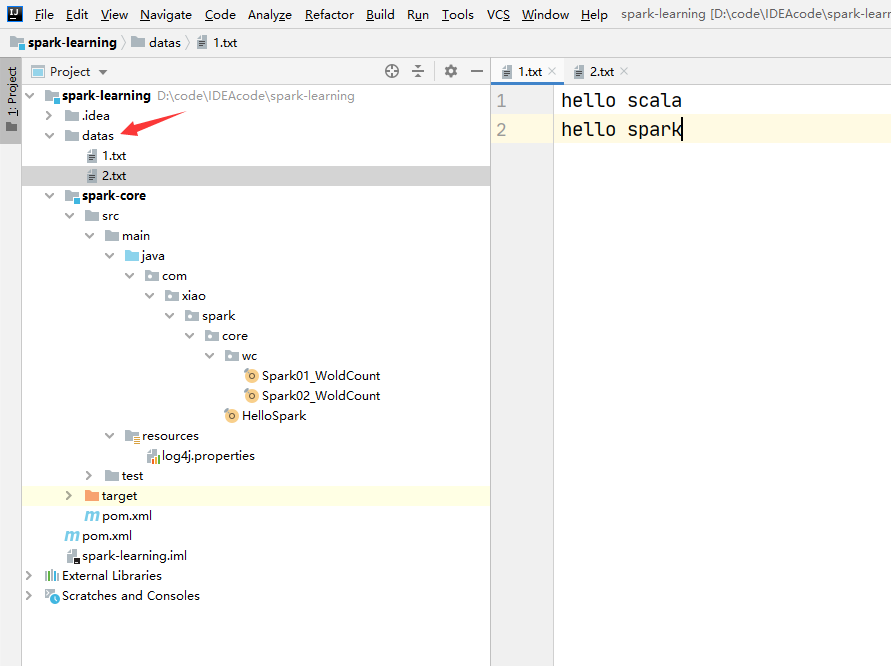Open the VCS menu

498,14
